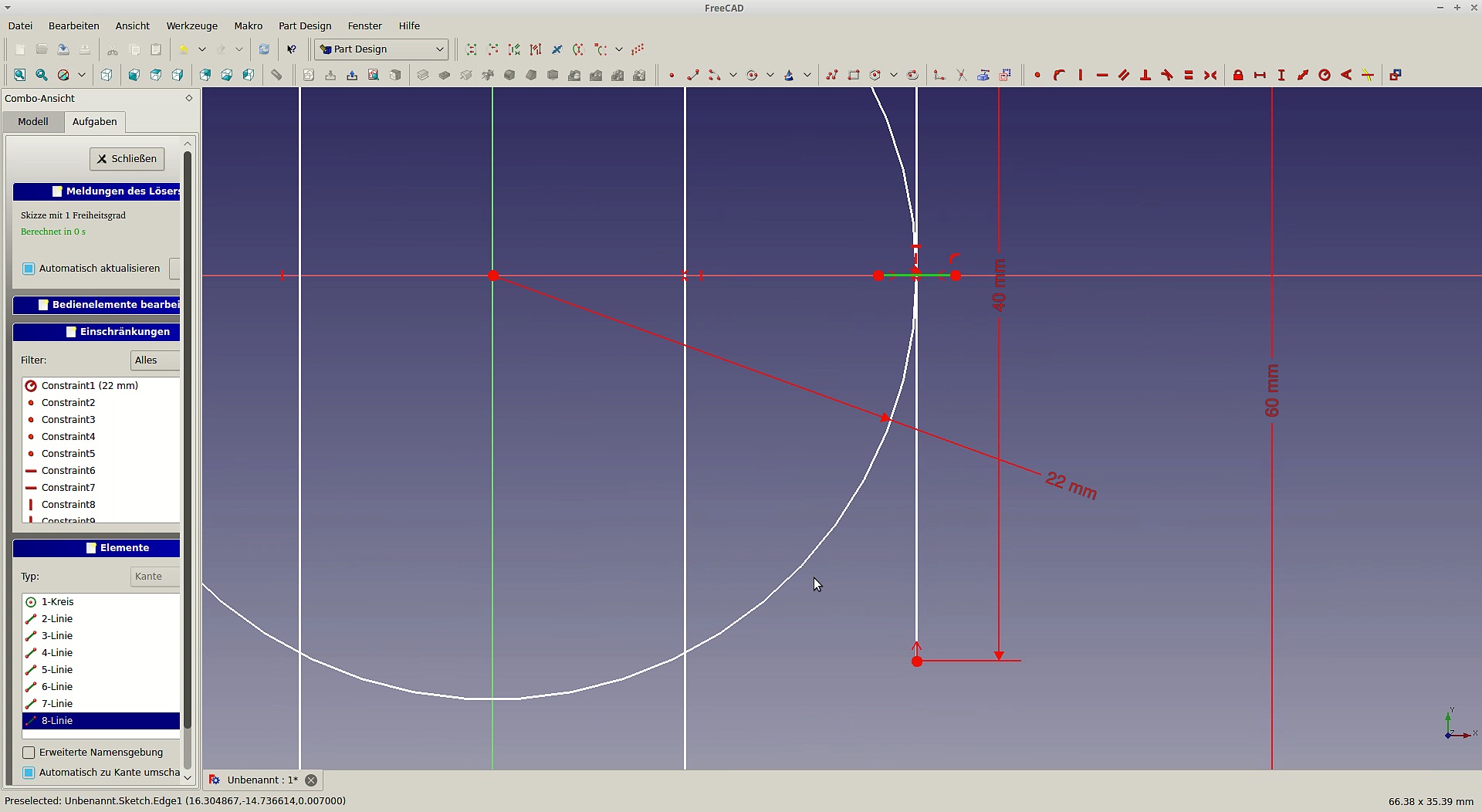This screenshot has width=1482, height=812.
Task: Select the perpendicular constraint icon
Action: (1145, 75)
